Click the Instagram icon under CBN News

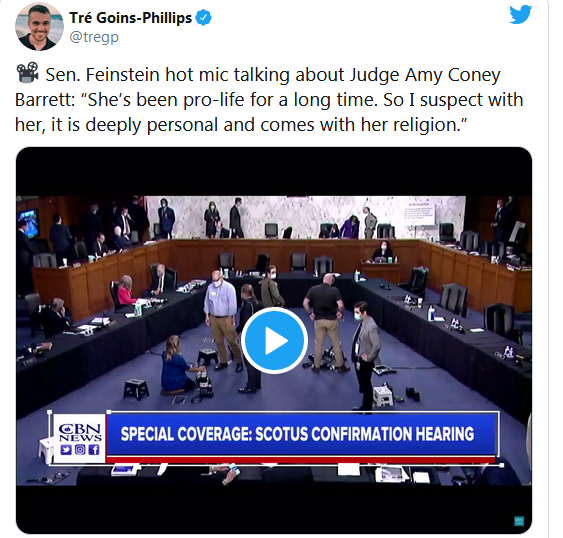(x=80, y=450)
